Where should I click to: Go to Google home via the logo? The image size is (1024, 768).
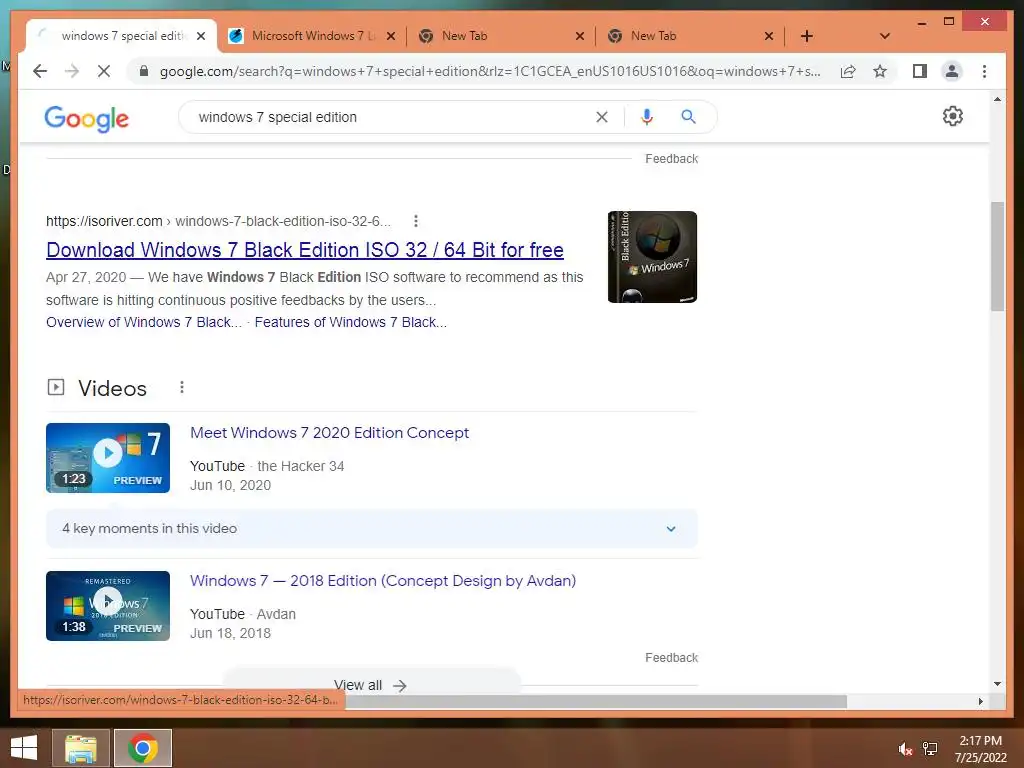point(86,118)
